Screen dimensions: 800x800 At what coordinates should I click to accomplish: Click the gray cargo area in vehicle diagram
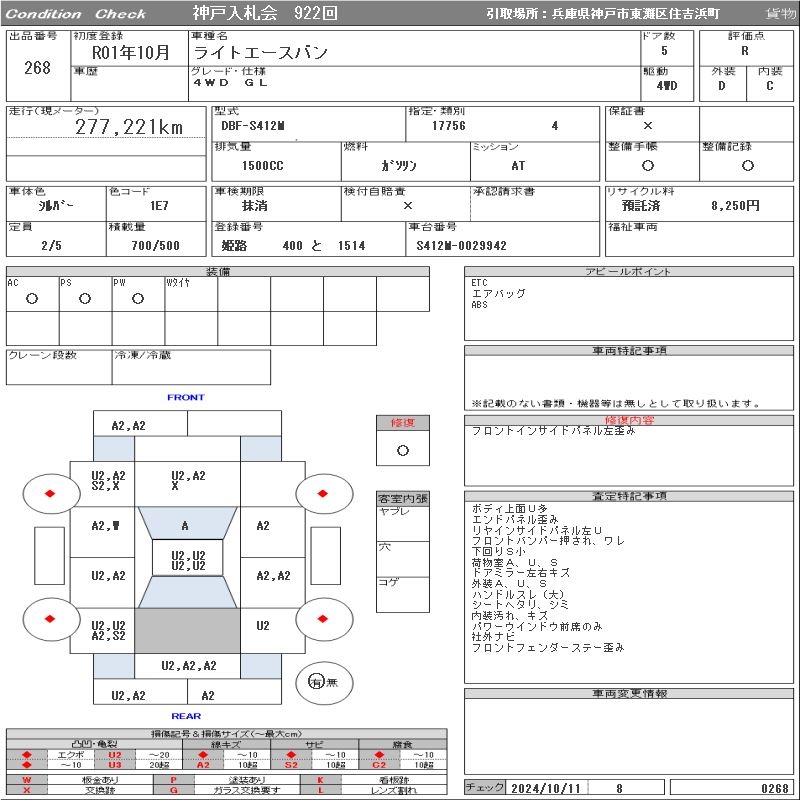point(187,631)
